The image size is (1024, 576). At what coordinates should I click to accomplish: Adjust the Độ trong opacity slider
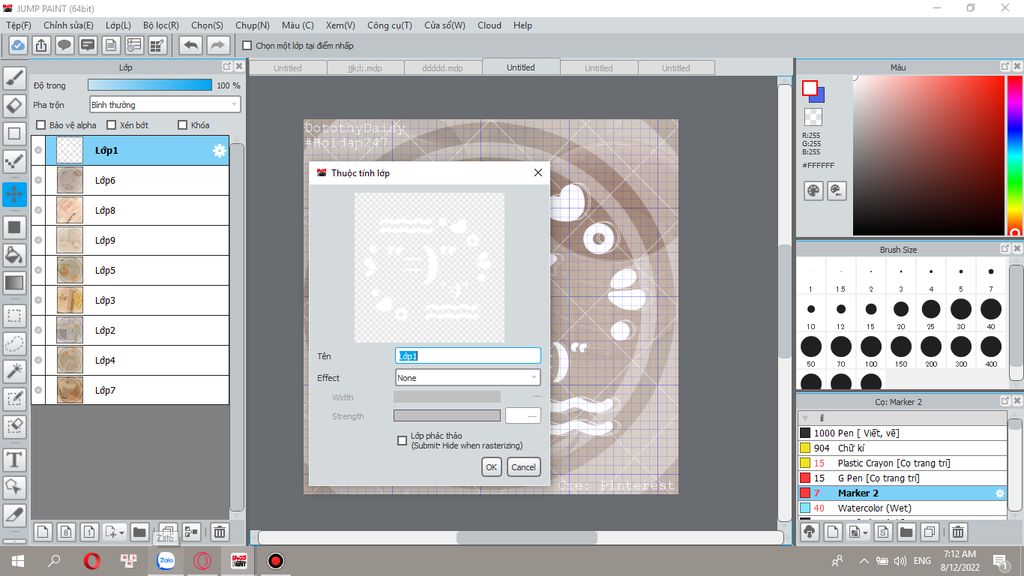pyautogui.click(x=150, y=85)
